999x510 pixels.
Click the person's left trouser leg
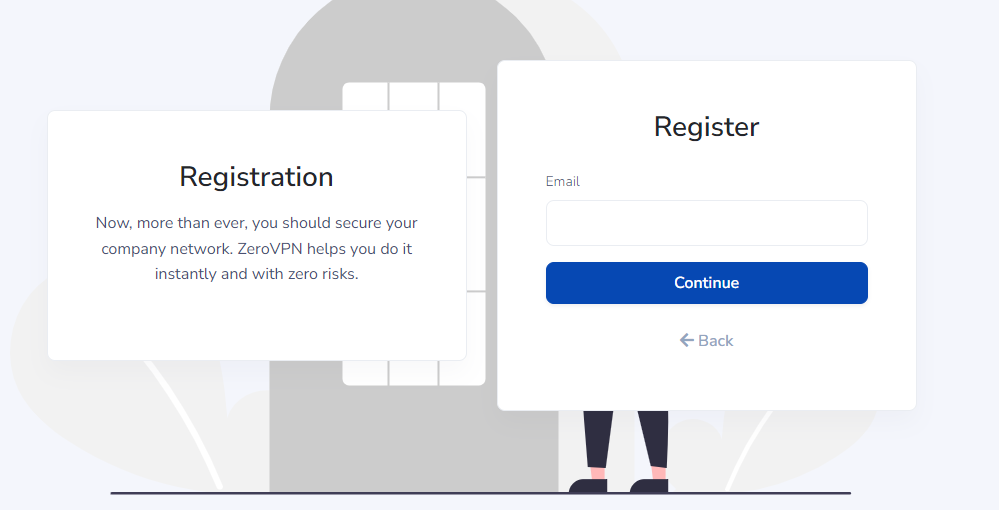click(598, 440)
